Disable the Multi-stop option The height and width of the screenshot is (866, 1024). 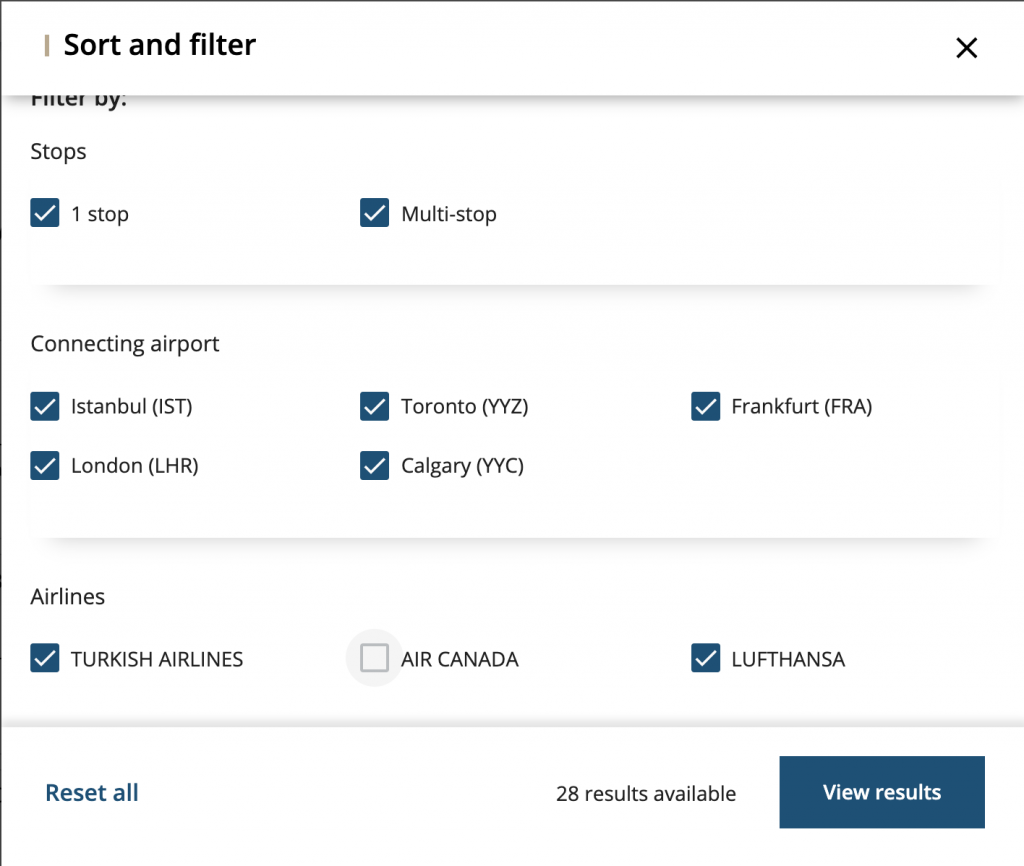click(374, 213)
